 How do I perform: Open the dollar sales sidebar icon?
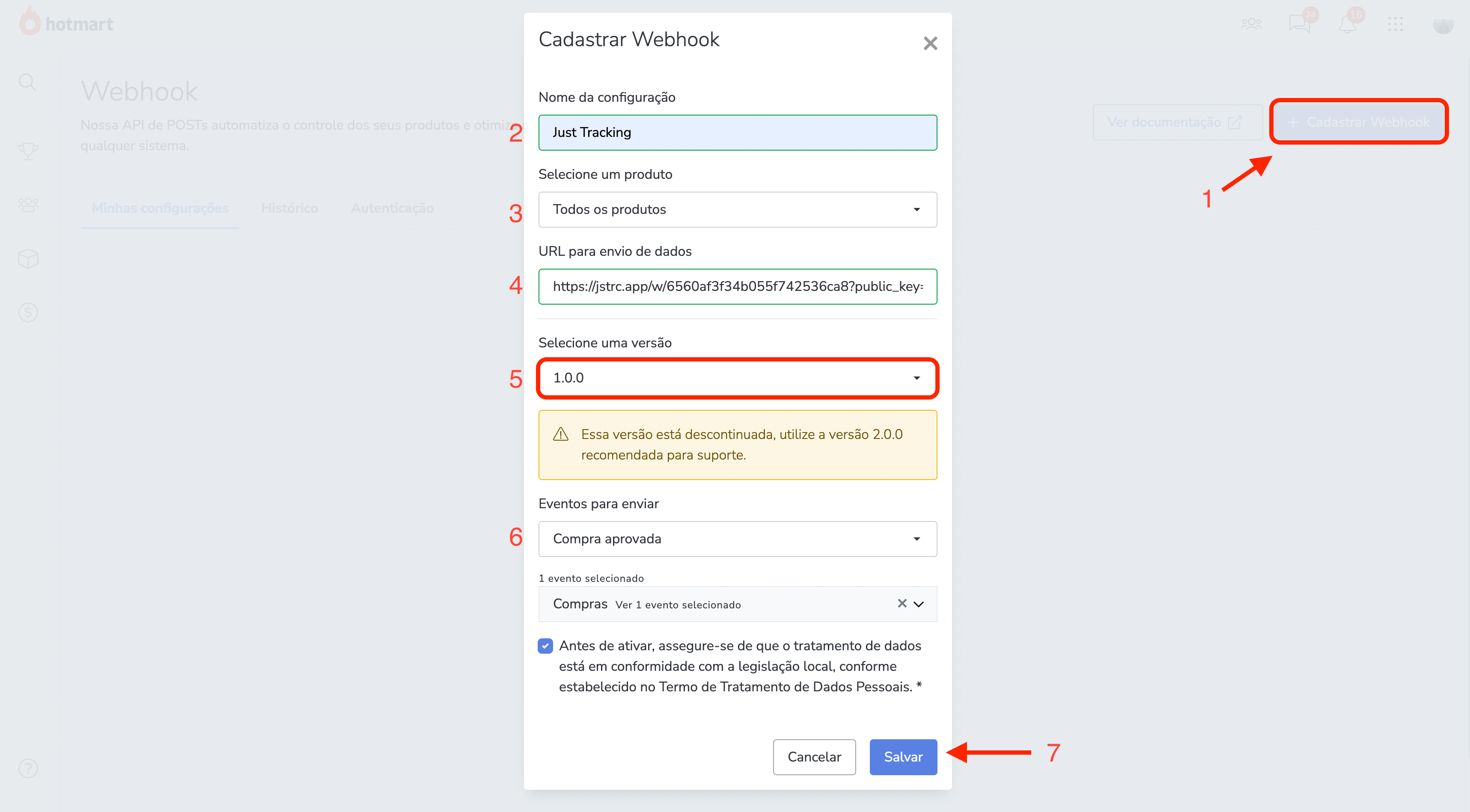(28, 312)
